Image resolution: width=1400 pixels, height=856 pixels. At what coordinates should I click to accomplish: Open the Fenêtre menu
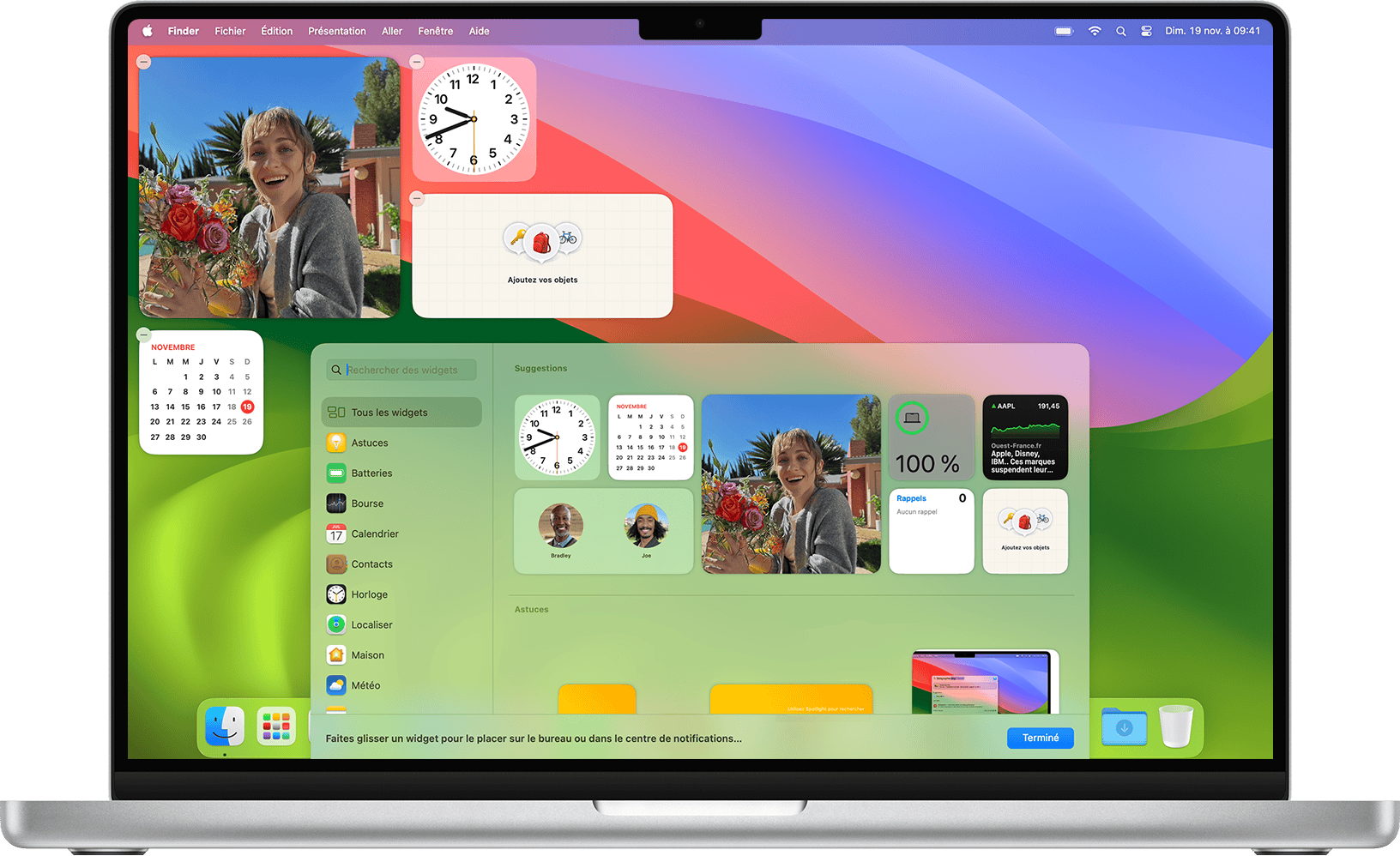point(435,31)
